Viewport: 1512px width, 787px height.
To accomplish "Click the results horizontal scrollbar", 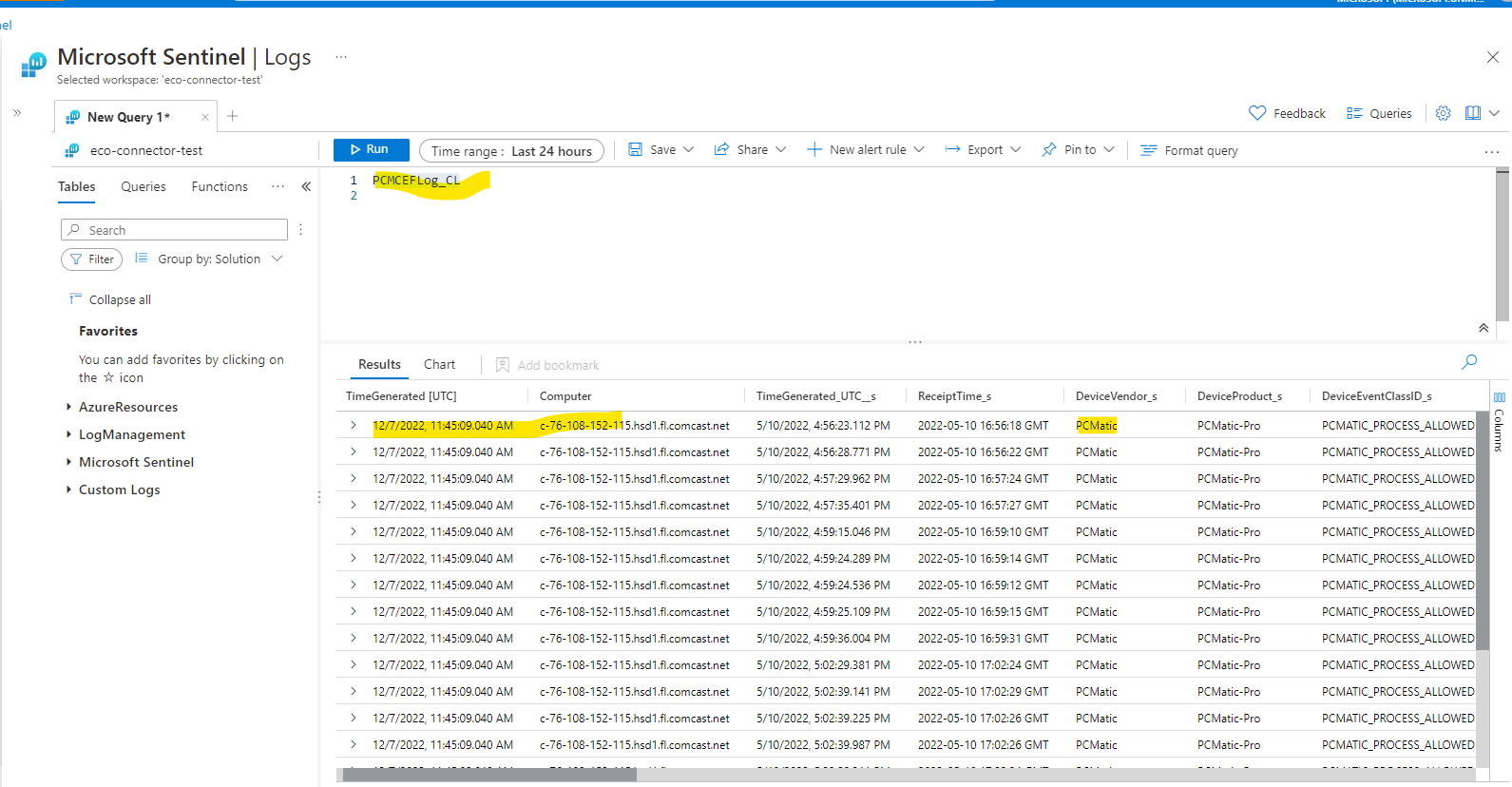I will [x=489, y=775].
